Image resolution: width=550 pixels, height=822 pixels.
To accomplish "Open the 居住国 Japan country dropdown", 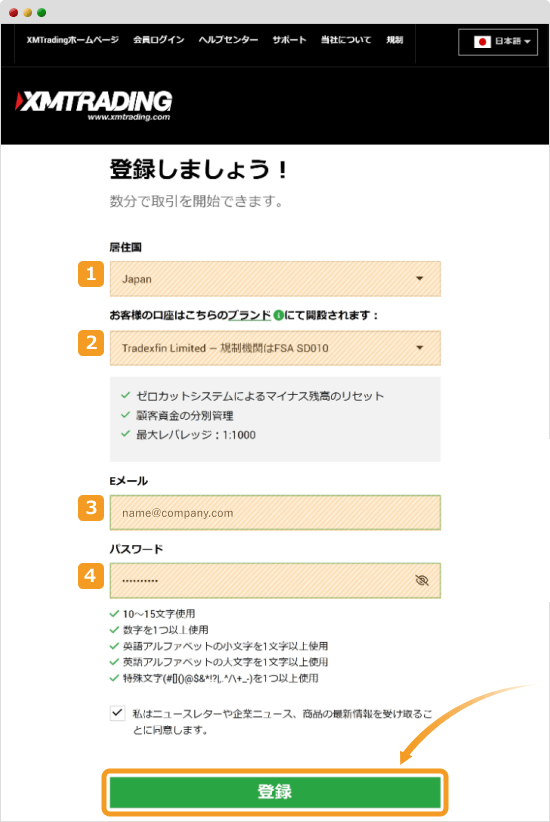I will 275,279.
